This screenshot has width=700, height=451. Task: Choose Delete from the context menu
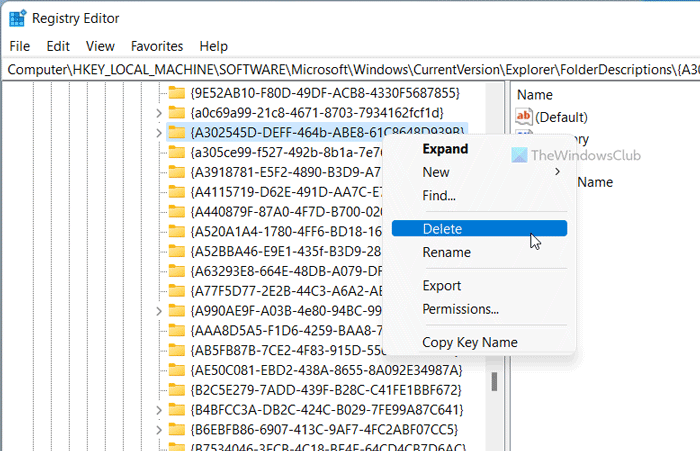442,229
